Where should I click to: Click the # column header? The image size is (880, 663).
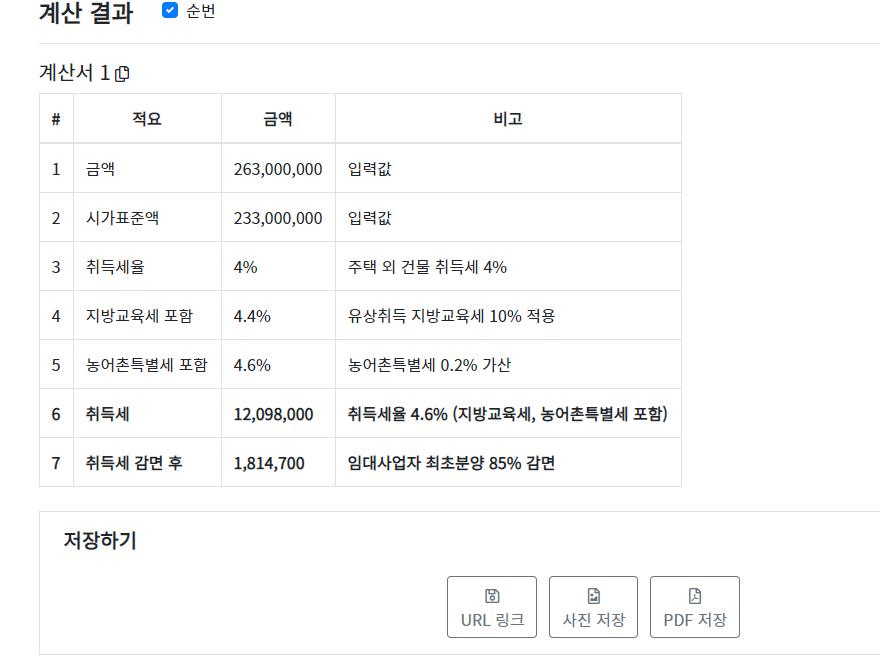(x=56, y=118)
